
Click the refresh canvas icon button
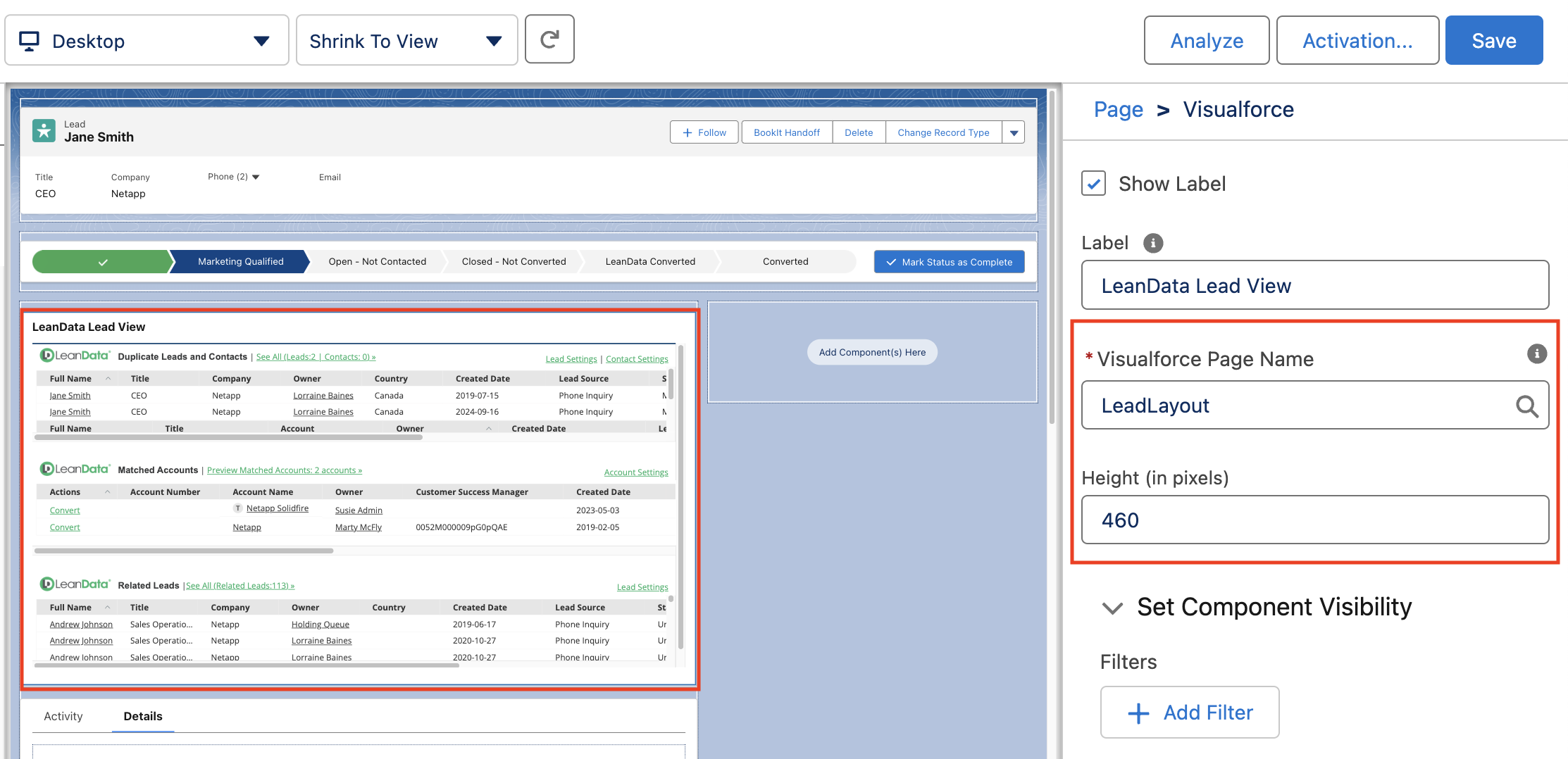549,39
